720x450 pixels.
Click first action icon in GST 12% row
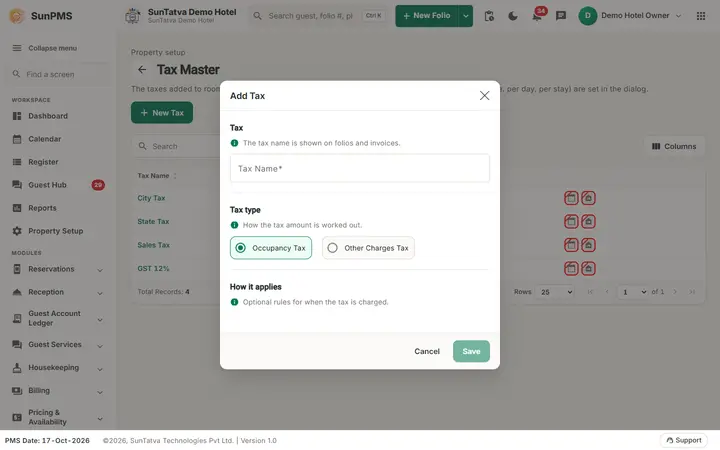tap(571, 268)
